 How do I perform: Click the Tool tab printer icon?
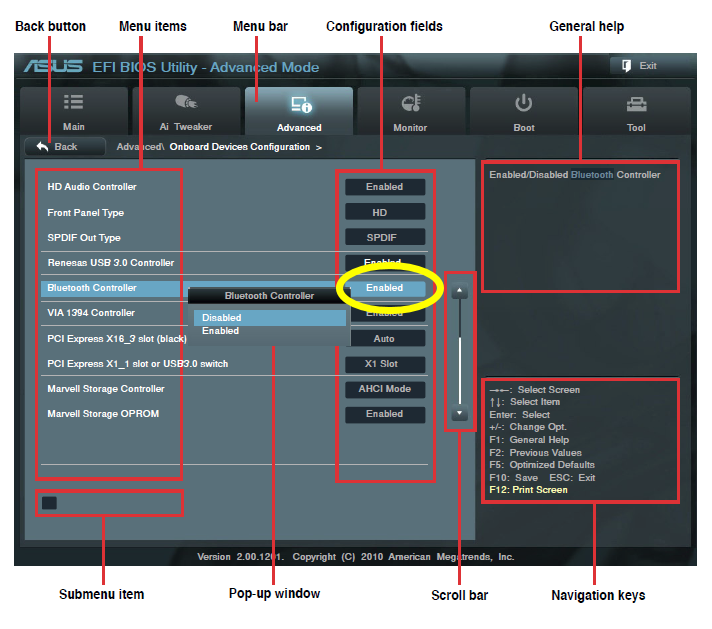(636, 104)
